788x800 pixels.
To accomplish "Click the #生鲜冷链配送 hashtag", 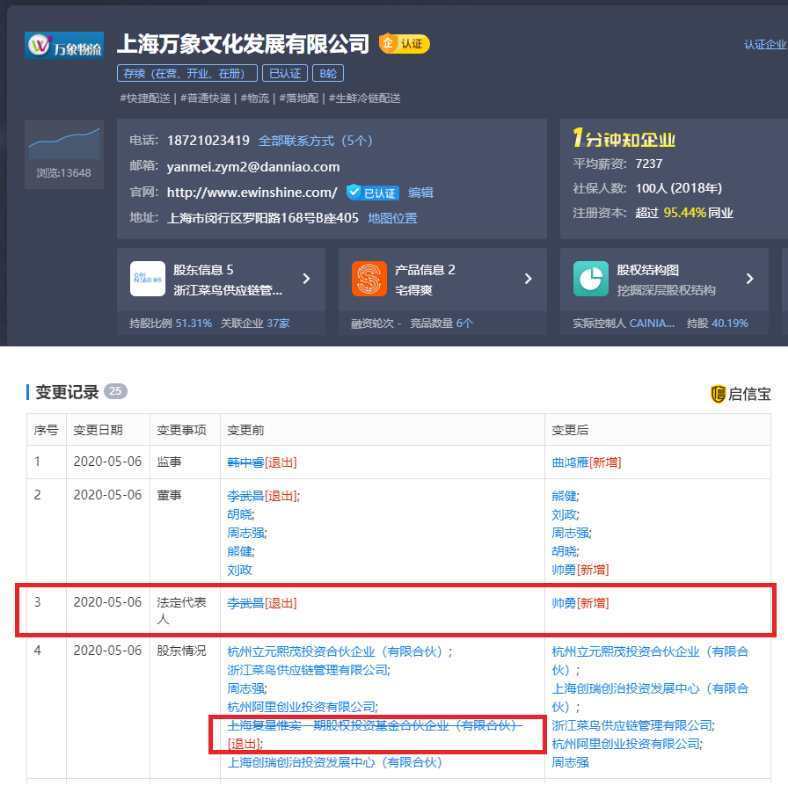I will tap(364, 98).
